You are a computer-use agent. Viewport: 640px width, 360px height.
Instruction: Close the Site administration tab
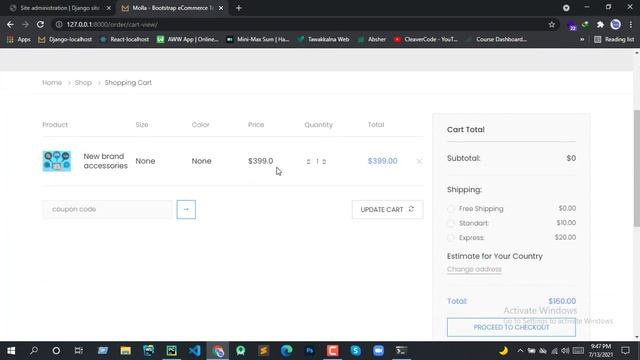click(x=109, y=8)
